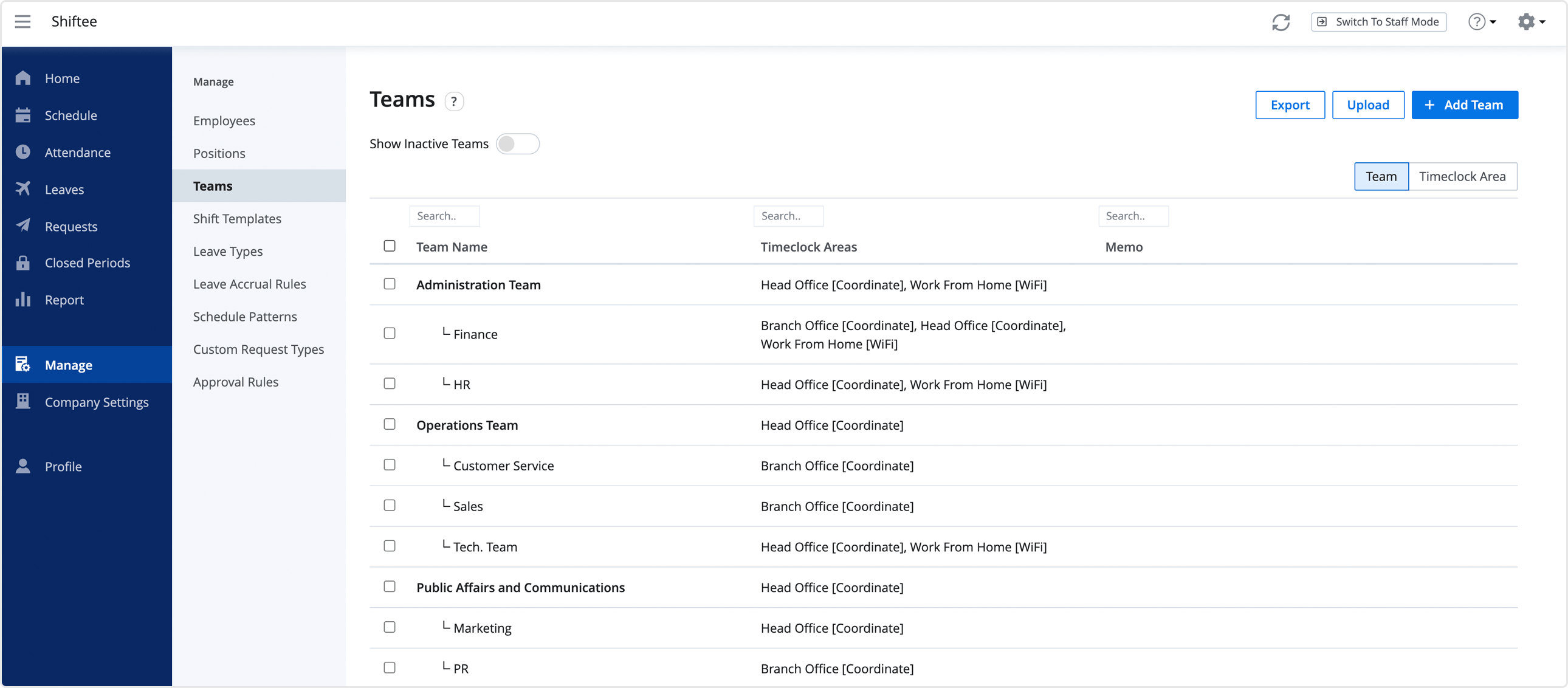Toggle Show Inactive Teams switch
The image size is (1568, 688).
(x=517, y=143)
